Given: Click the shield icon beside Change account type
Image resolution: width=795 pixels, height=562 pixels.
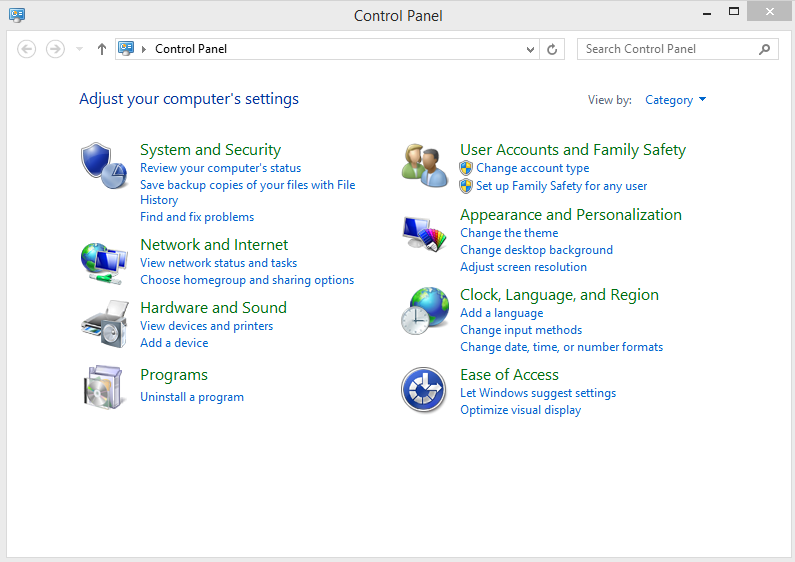Looking at the screenshot, I should pyautogui.click(x=466, y=168).
